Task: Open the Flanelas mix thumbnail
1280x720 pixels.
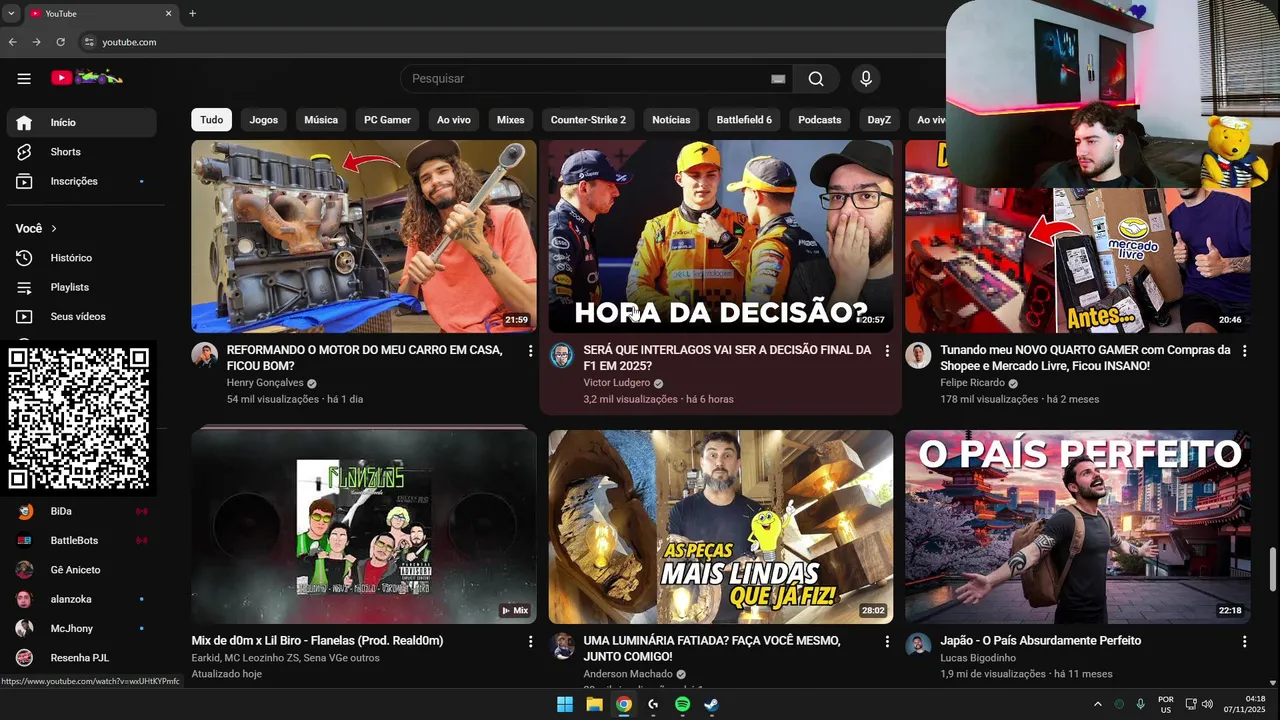Action: click(x=364, y=527)
